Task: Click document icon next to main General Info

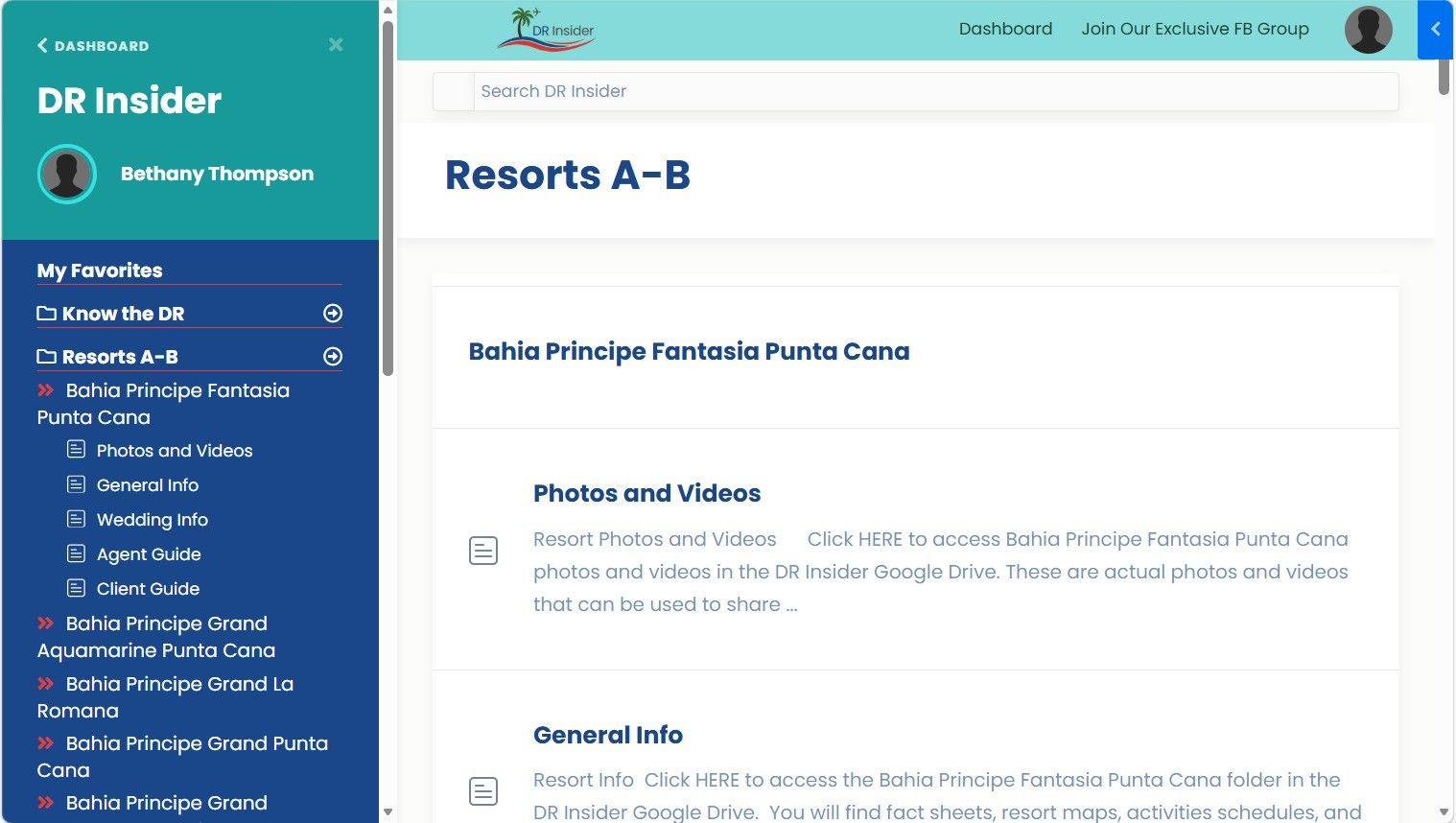Action: click(x=483, y=791)
